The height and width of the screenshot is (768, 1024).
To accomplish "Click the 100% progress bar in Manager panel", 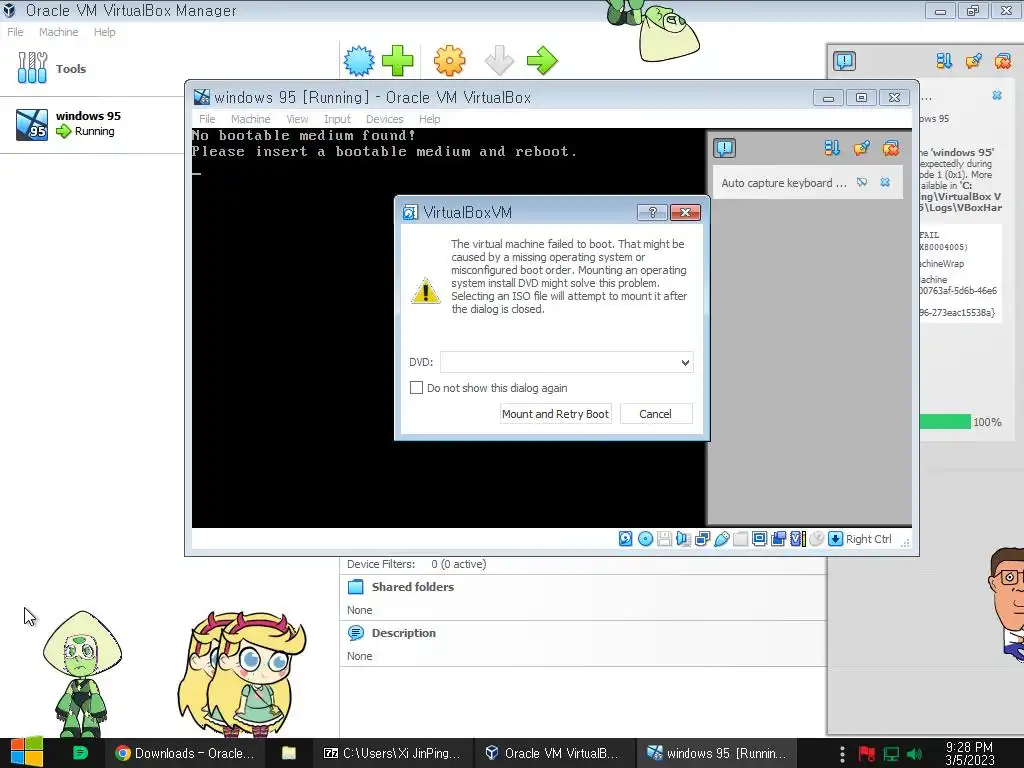I will pos(945,422).
